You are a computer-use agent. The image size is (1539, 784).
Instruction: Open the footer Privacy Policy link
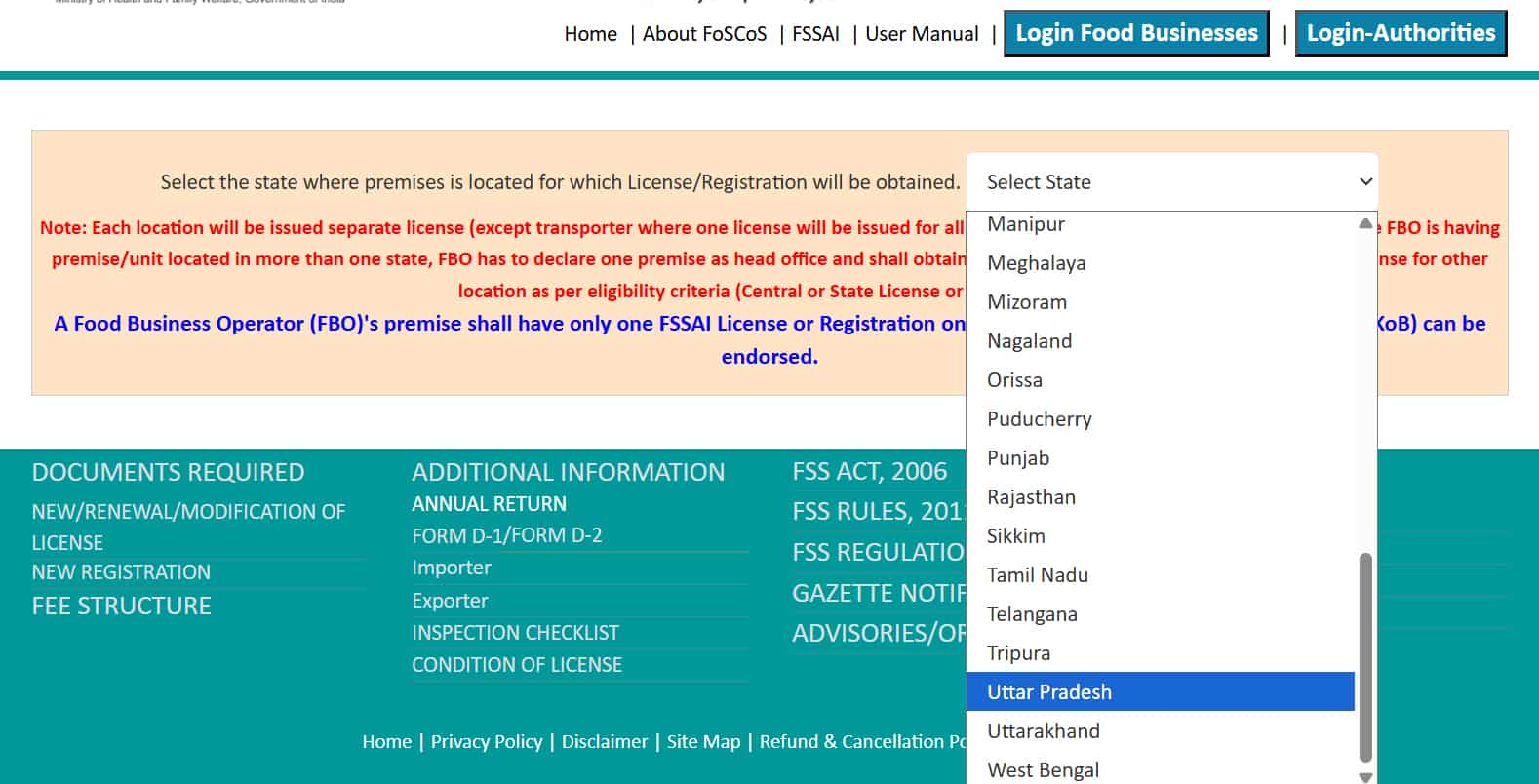(487, 742)
